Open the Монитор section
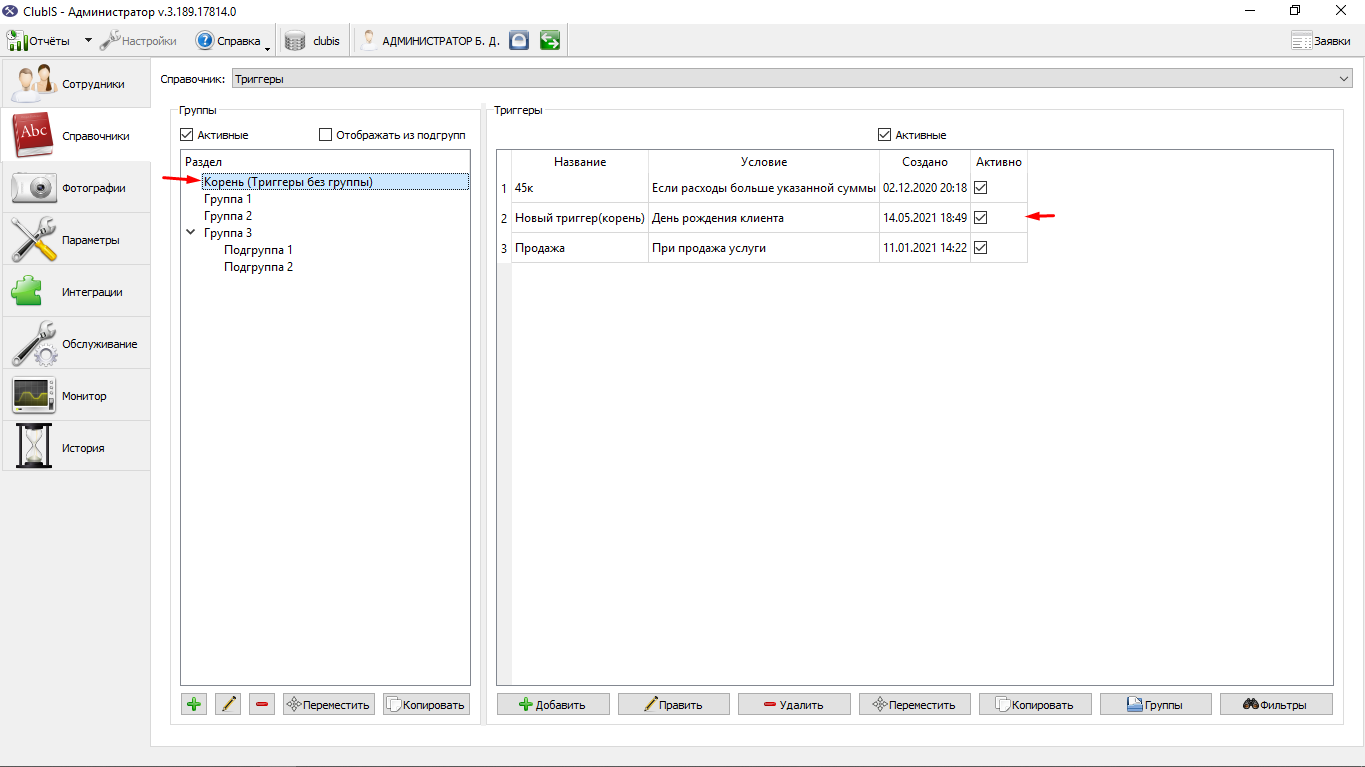This screenshot has height=767, width=1365. tap(76, 396)
